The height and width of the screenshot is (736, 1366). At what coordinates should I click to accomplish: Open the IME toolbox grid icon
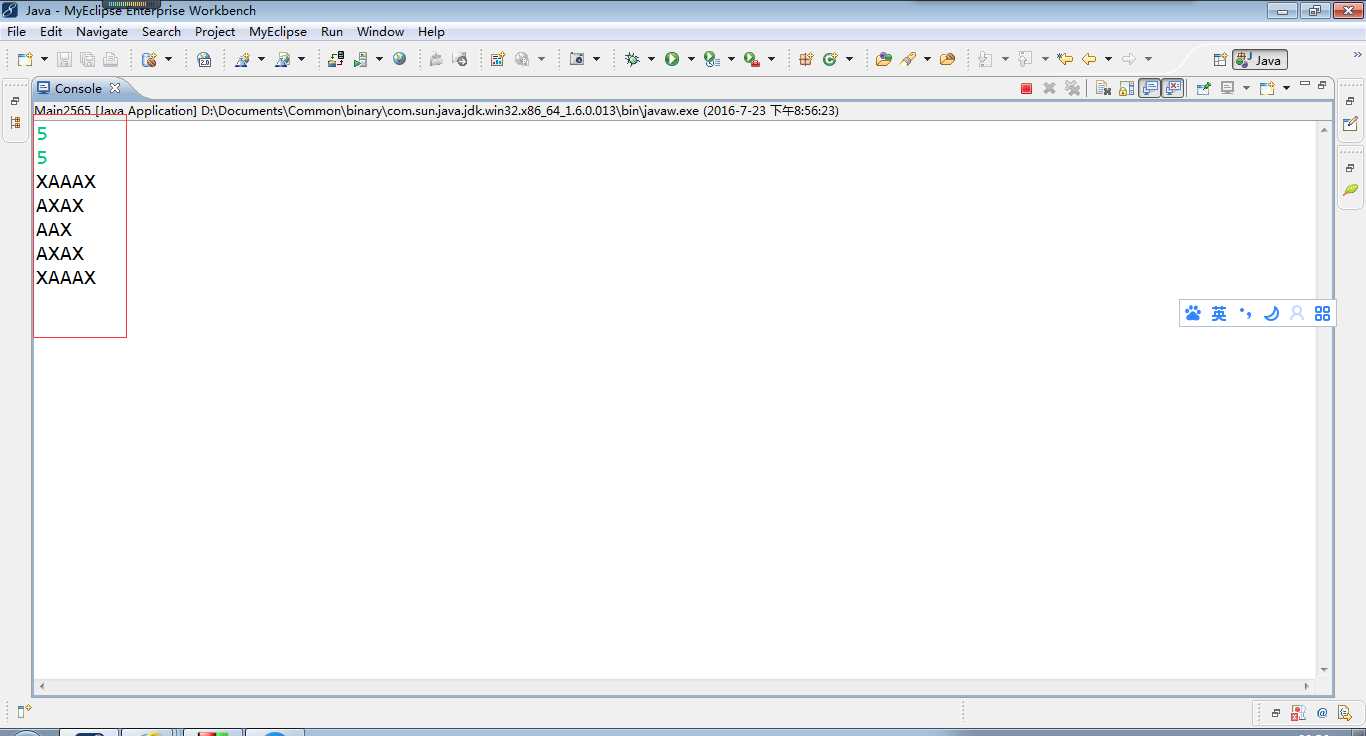(x=1323, y=314)
